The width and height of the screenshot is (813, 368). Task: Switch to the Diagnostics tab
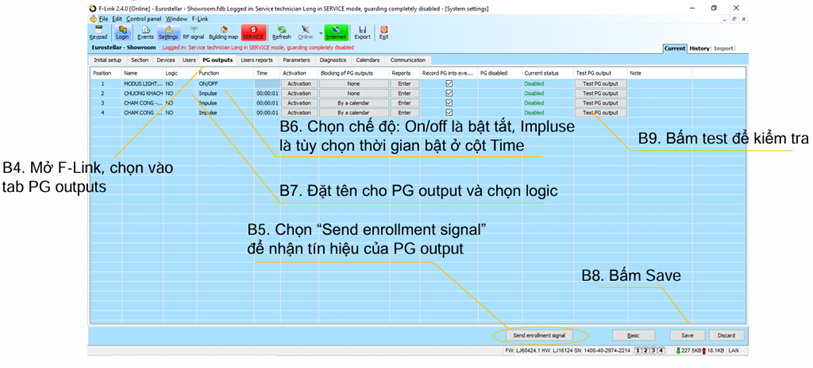click(x=333, y=60)
